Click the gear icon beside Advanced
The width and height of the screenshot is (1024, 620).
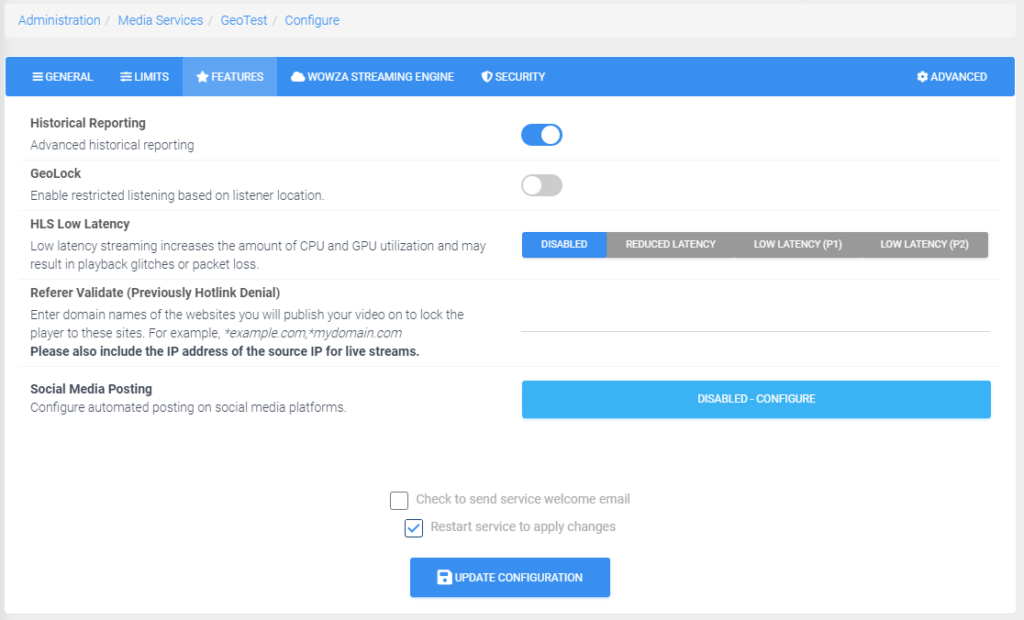point(922,77)
